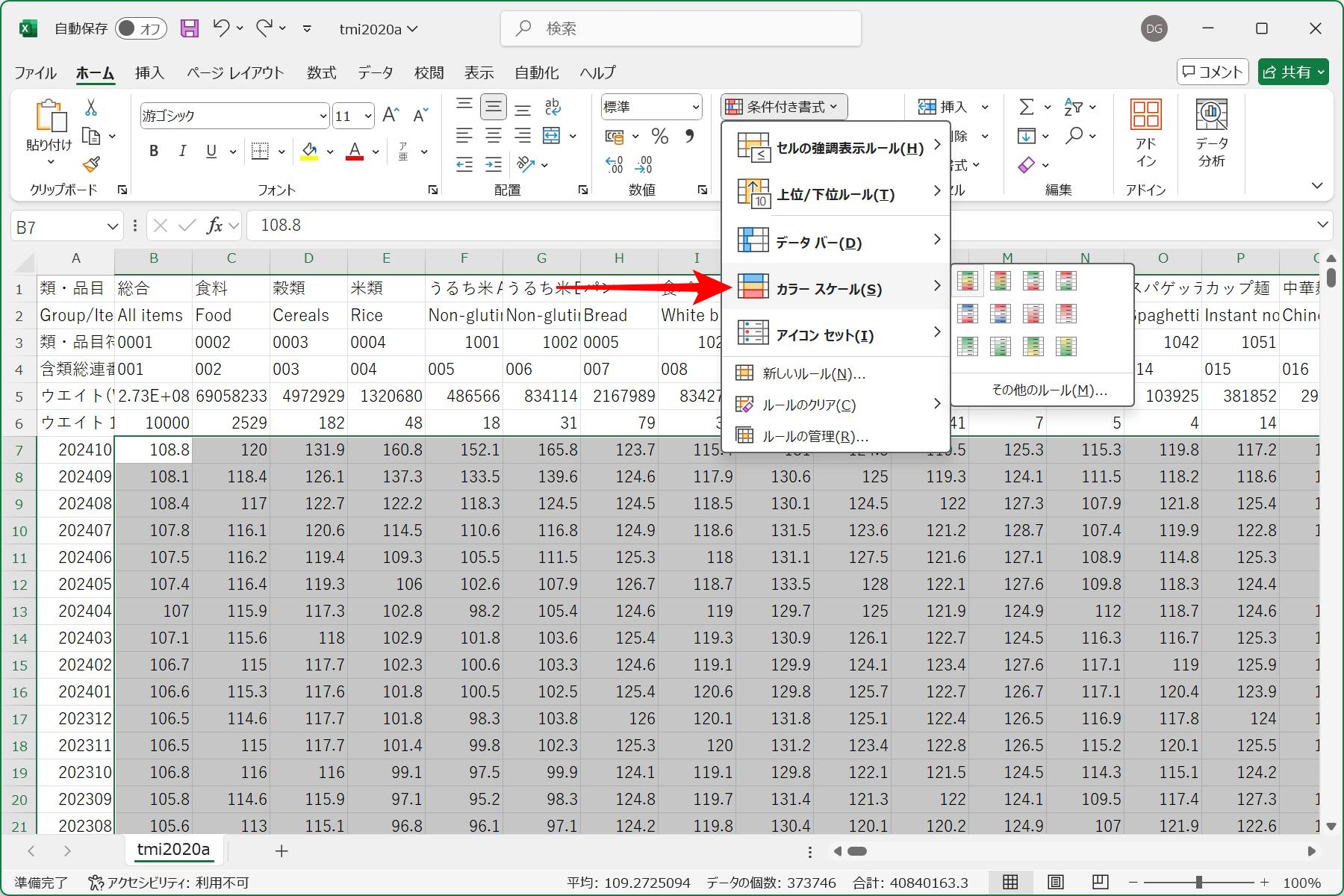Collapse the ribbon with the chevron

click(1317, 185)
